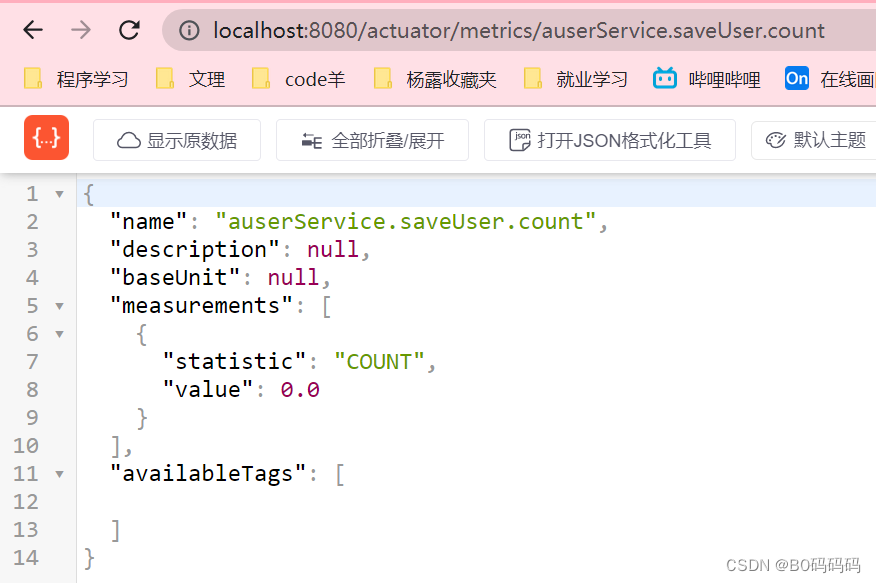
Task: Click the null value of baseUnit
Action: click(x=293, y=278)
